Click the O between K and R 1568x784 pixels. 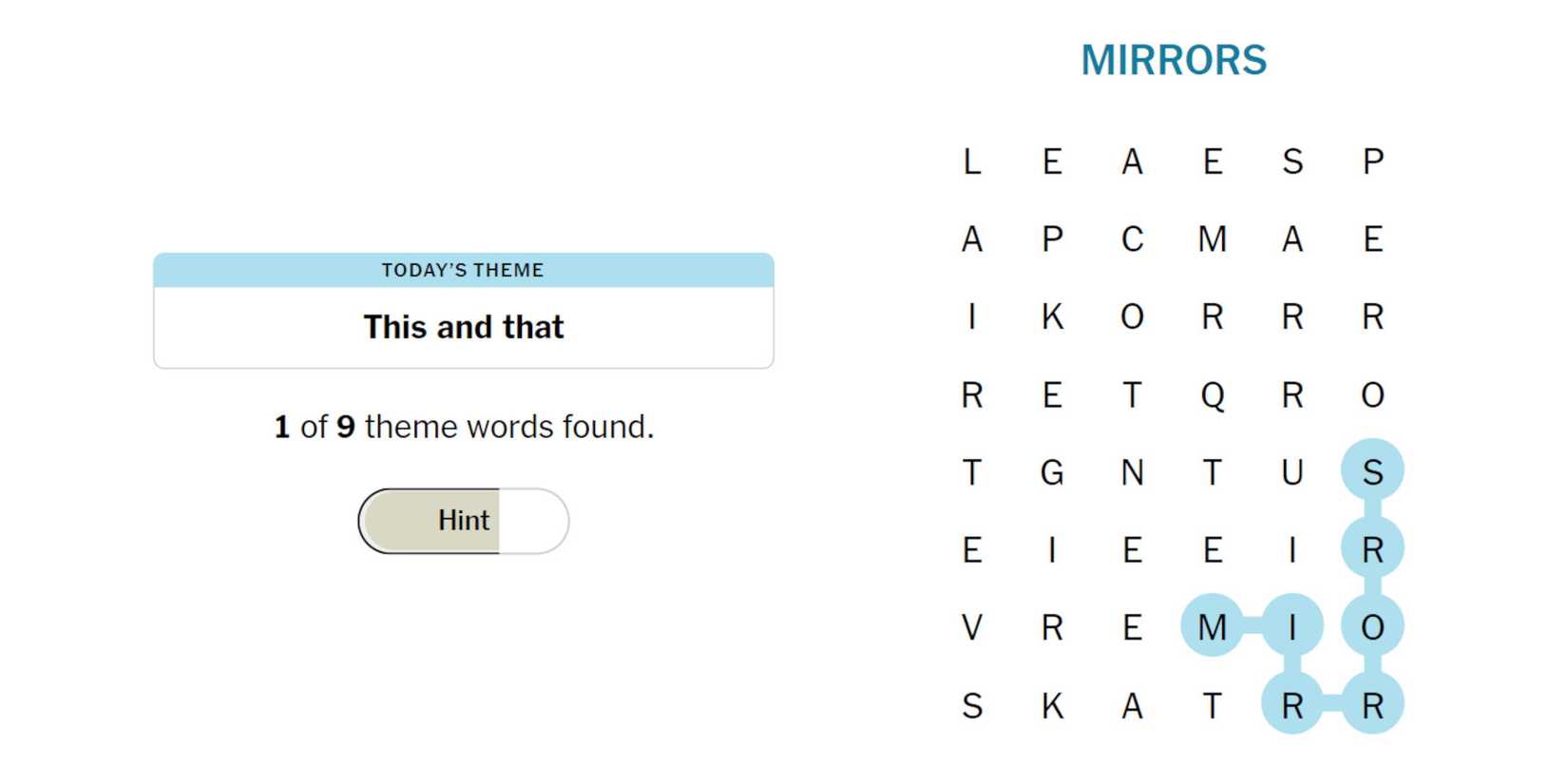point(1132,316)
